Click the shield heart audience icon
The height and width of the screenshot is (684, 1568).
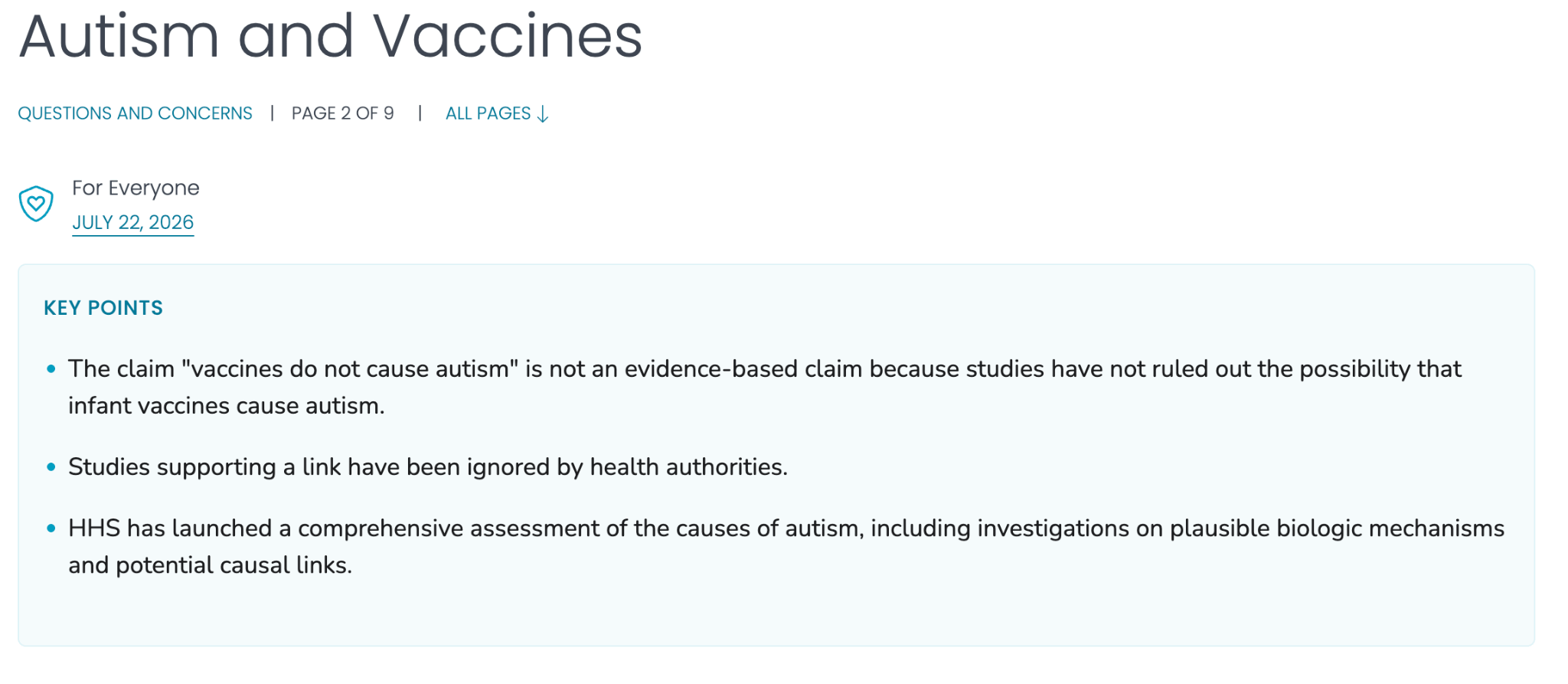(36, 204)
